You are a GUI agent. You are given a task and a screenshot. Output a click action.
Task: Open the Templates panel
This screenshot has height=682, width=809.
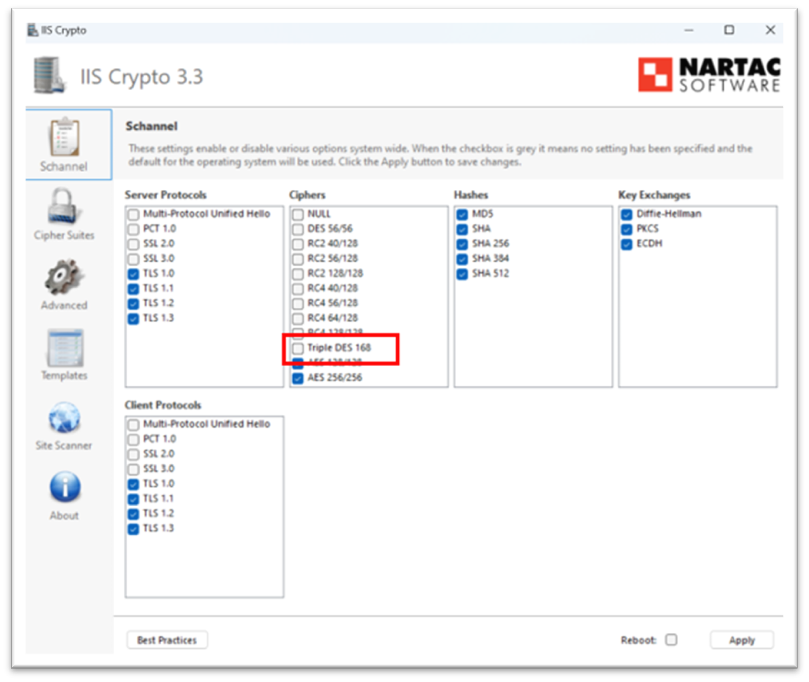64,353
